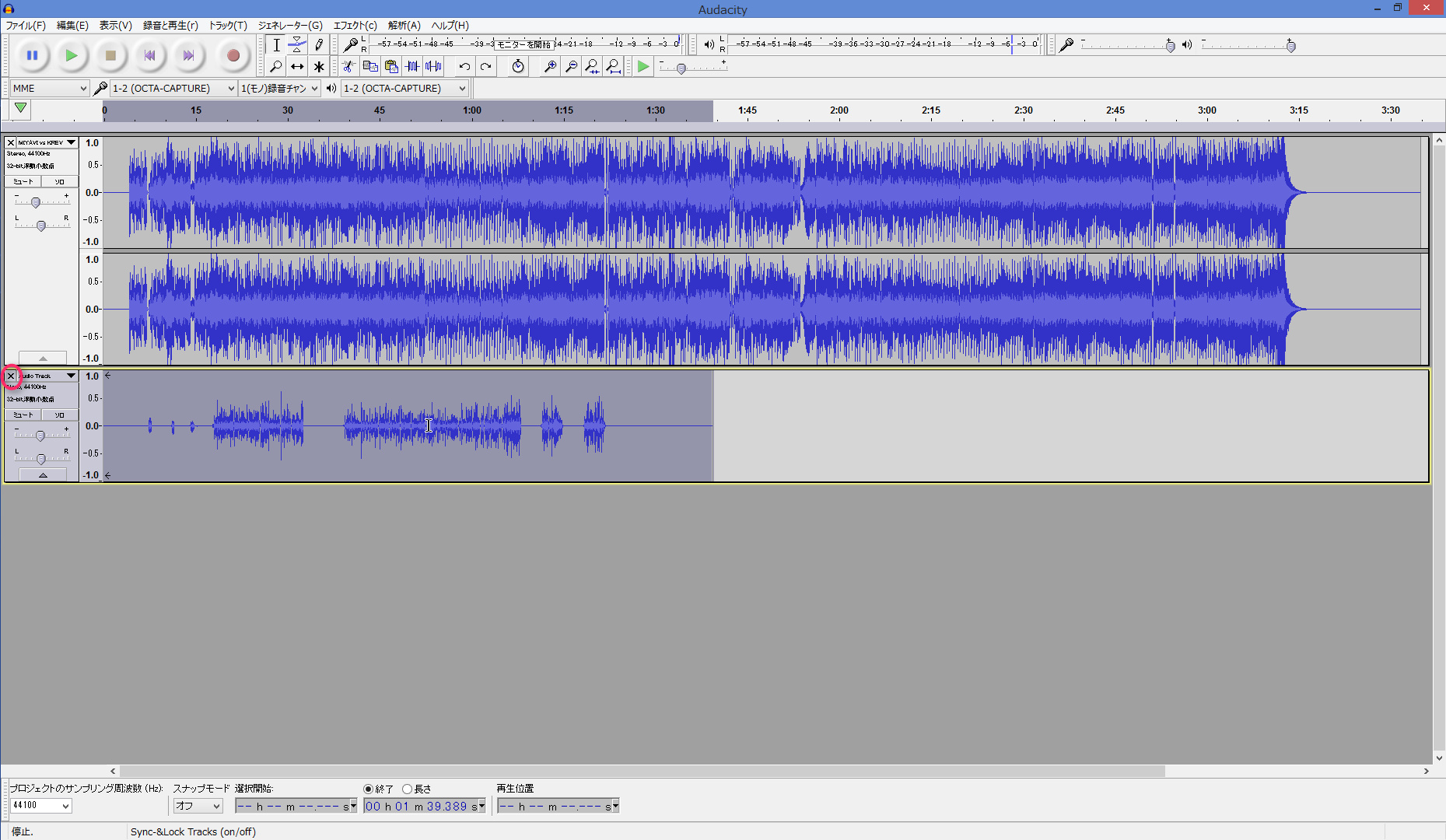Open the 編集(E) menu
The height and width of the screenshot is (840, 1446).
pyautogui.click(x=72, y=26)
